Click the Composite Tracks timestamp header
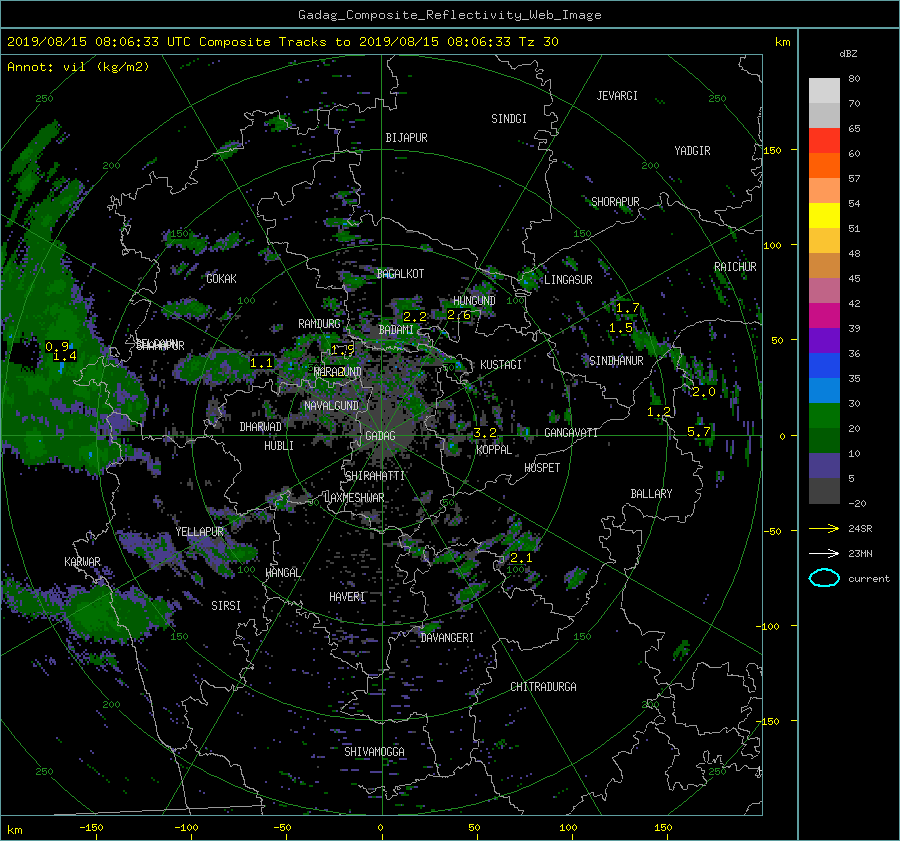 point(282,42)
